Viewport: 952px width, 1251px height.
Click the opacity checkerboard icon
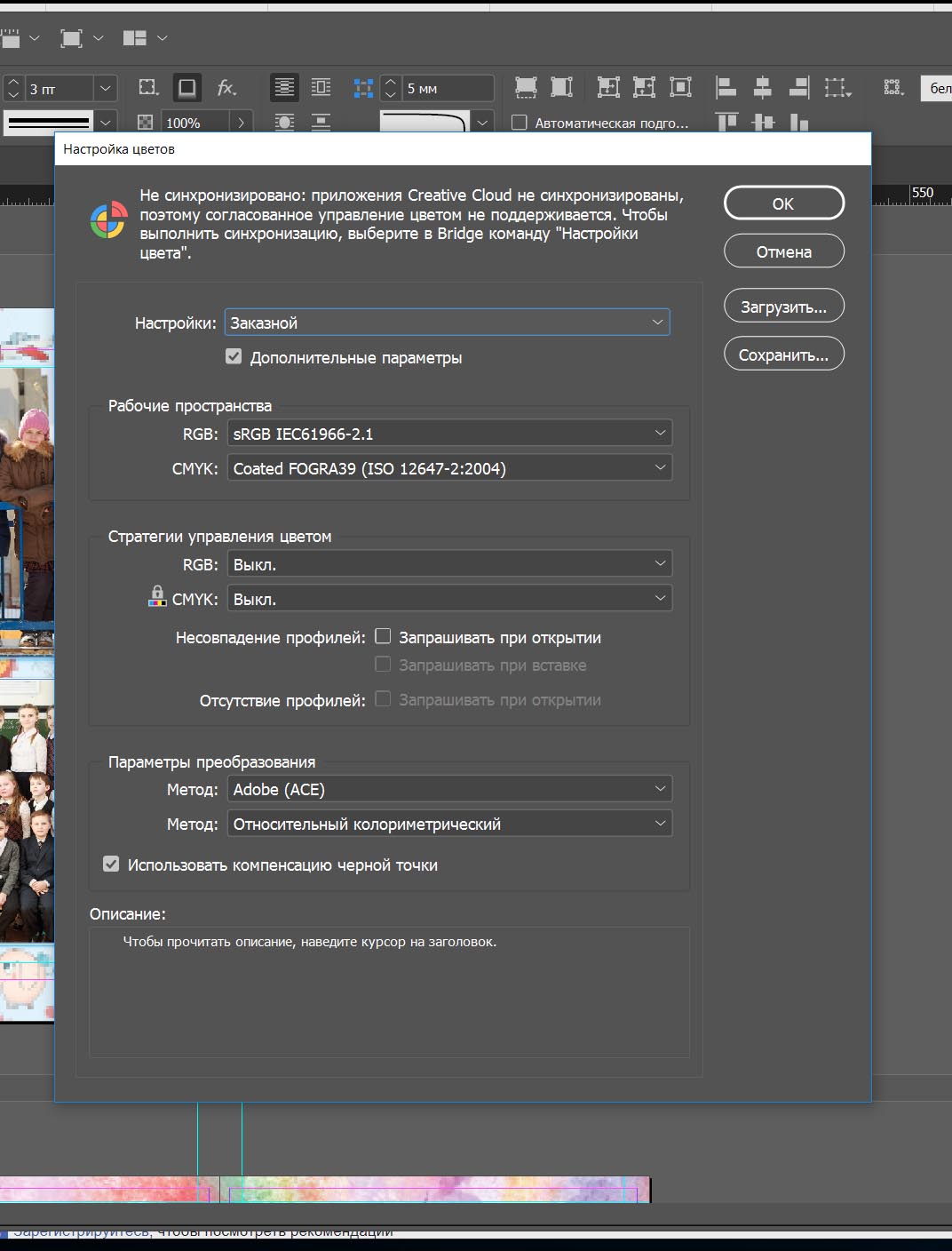point(146,123)
